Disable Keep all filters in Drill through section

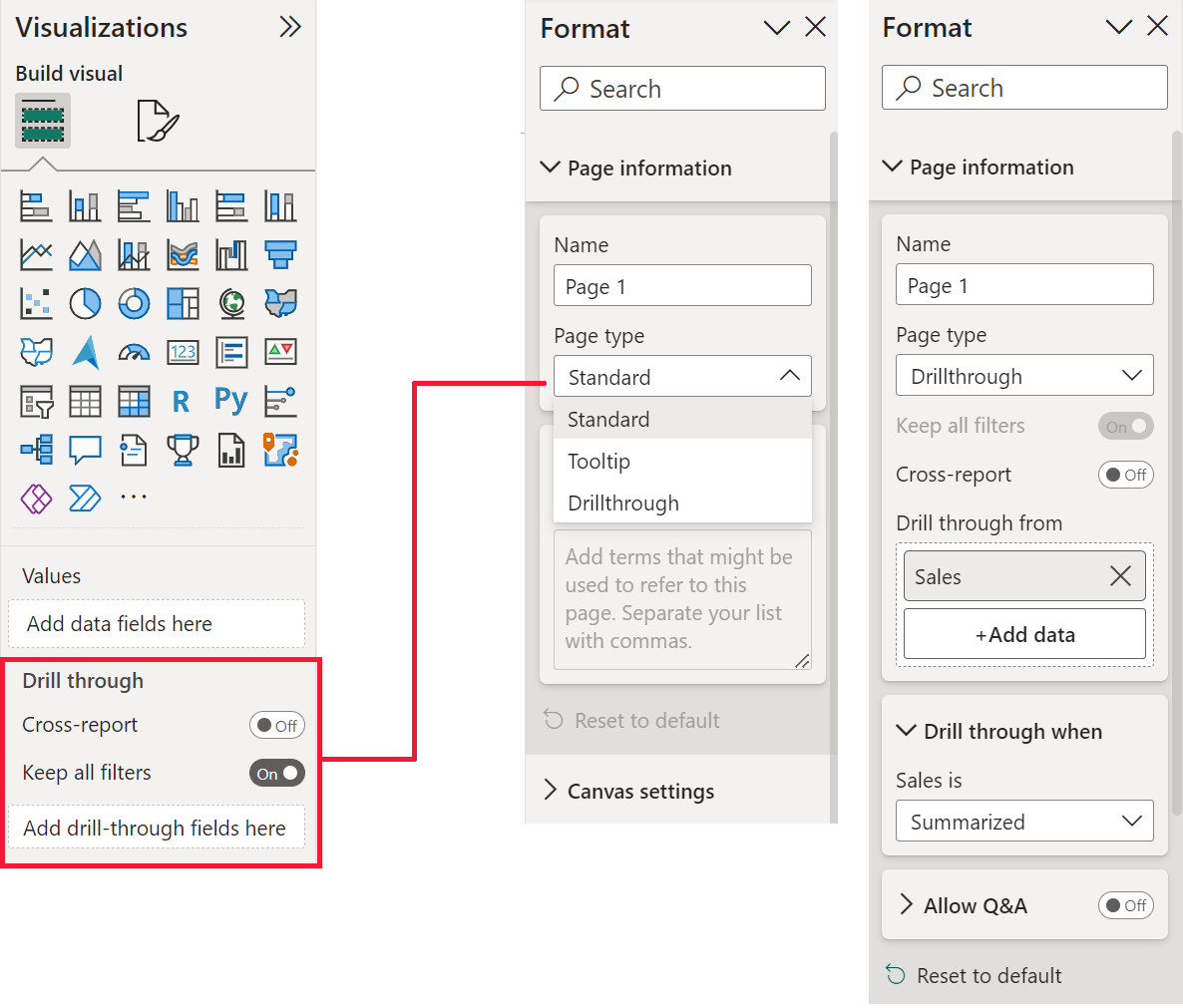276,774
